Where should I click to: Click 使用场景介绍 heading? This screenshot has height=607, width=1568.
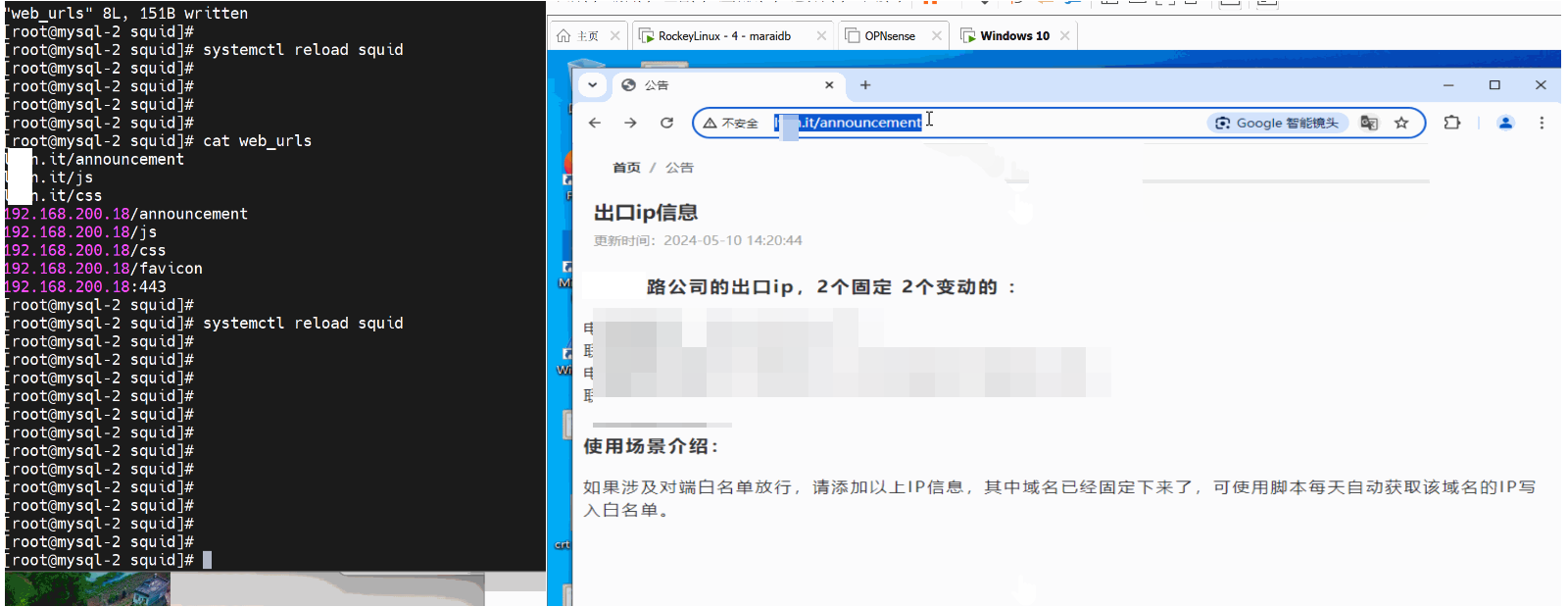click(x=653, y=446)
